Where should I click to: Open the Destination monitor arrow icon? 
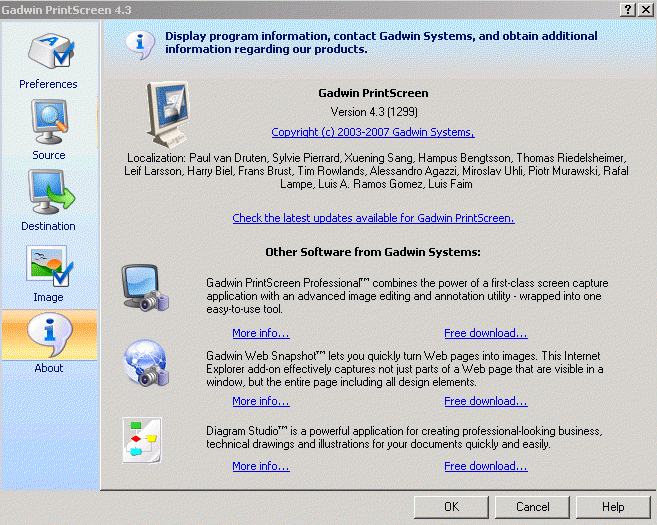[51, 192]
